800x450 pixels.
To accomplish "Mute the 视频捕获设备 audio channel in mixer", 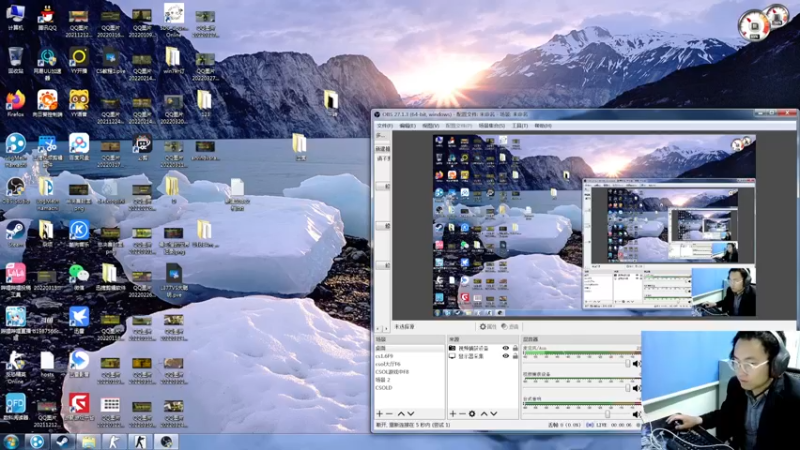I will [x=636, y=388].
